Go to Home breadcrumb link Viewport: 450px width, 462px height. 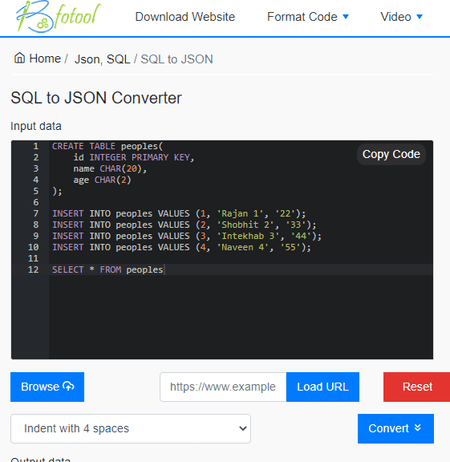pos(45,59)
